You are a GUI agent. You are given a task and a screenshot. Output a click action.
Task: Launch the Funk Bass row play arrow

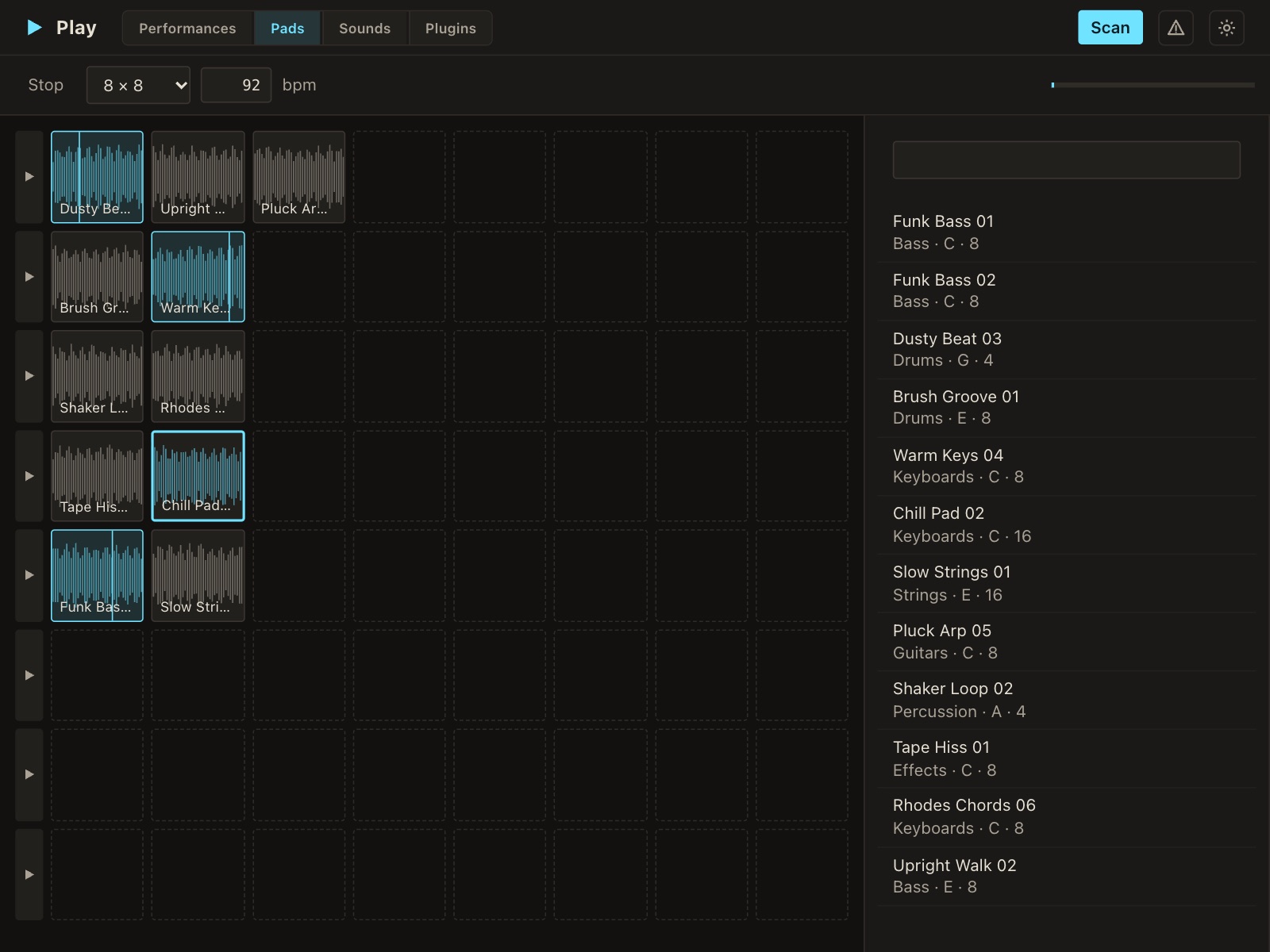coord(29,575)
